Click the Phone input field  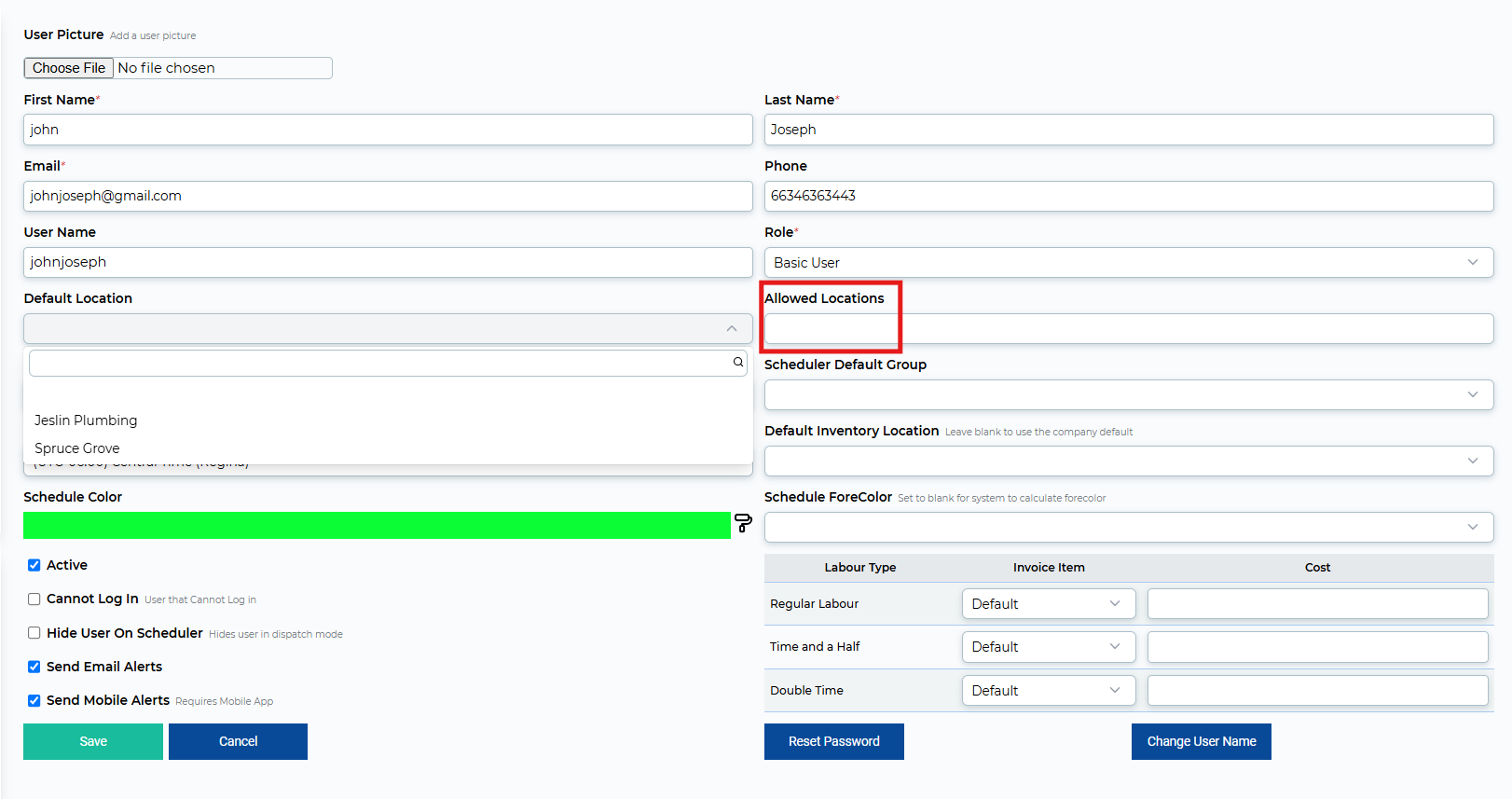click(x=1129, y=196)
